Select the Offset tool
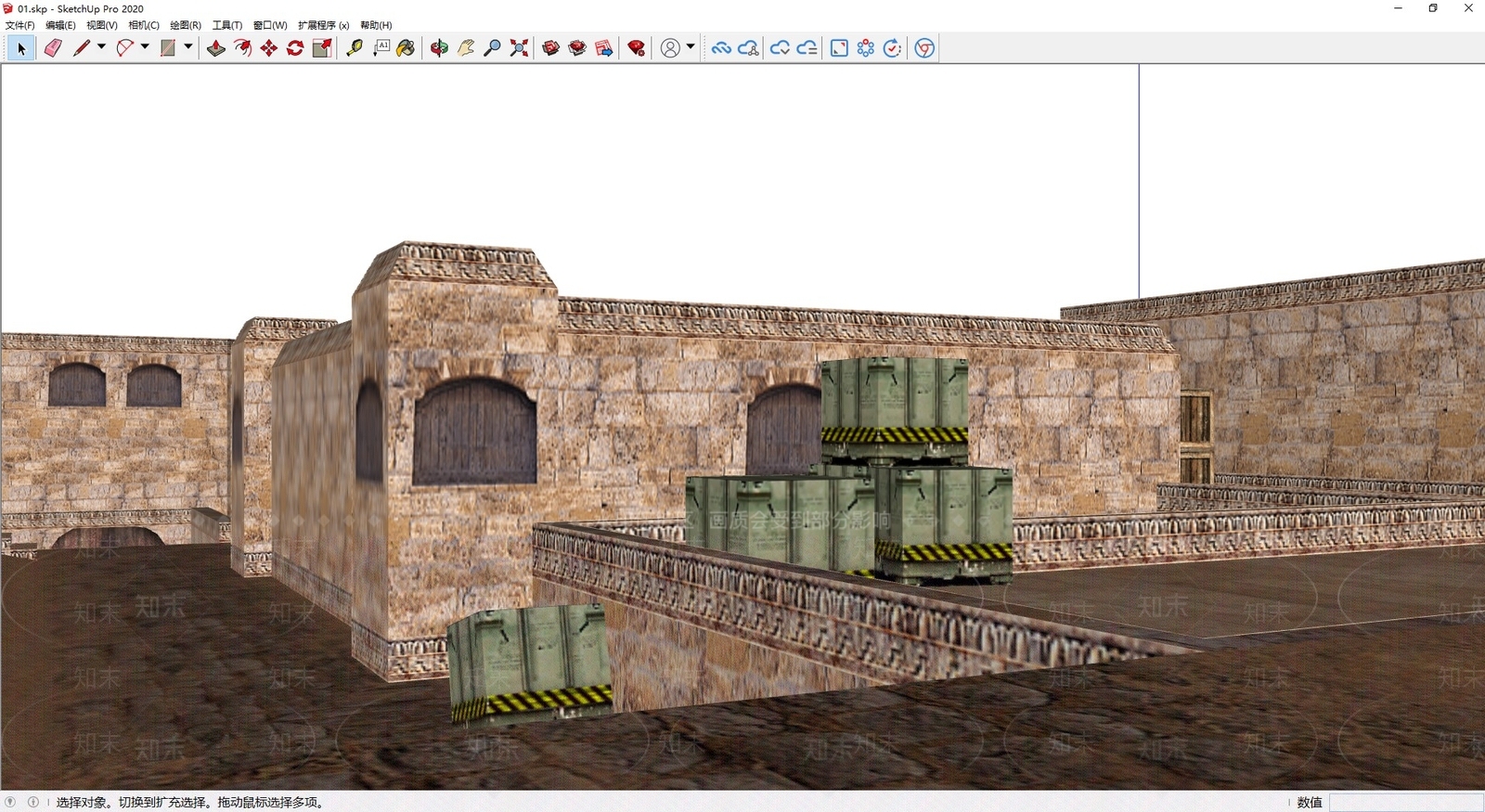Image resolution: width=1485 pixels, height=812 pixels. pyautogui.click(x=243, y=48)
